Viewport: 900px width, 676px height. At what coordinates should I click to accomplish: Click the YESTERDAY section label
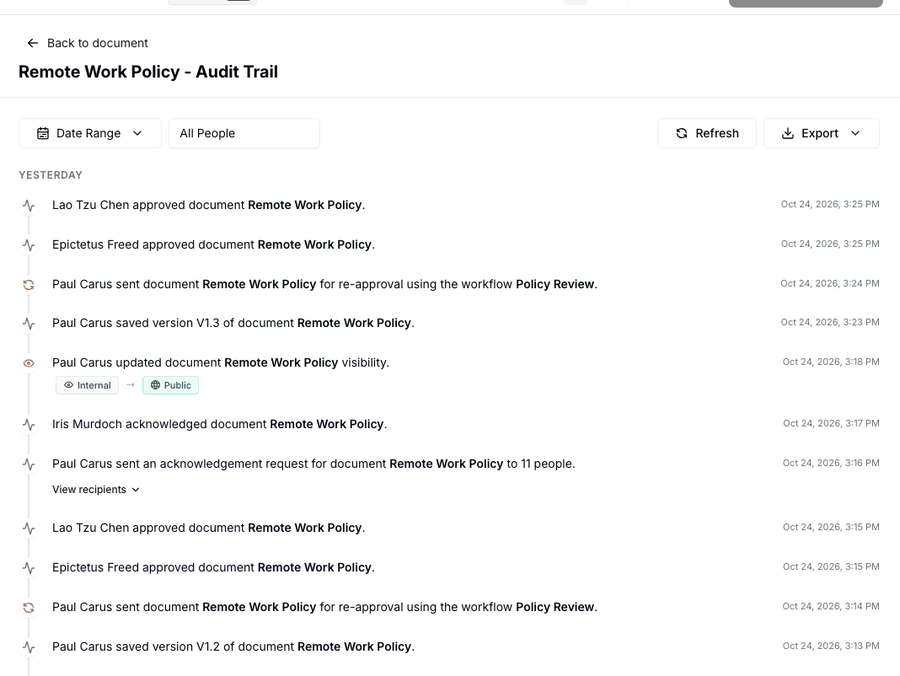click(51, 175)
